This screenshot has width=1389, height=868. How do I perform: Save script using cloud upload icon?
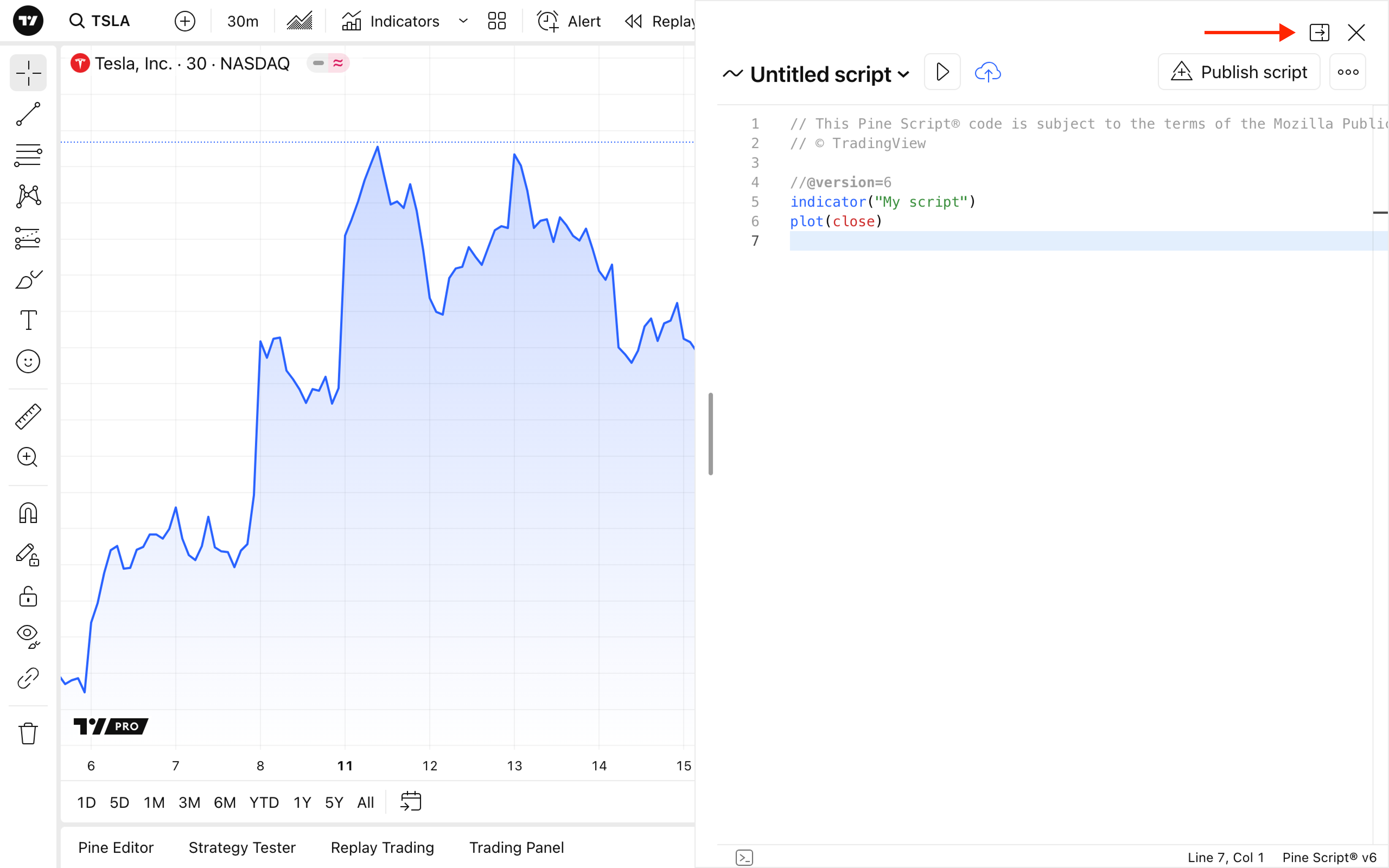click(987, 72)
